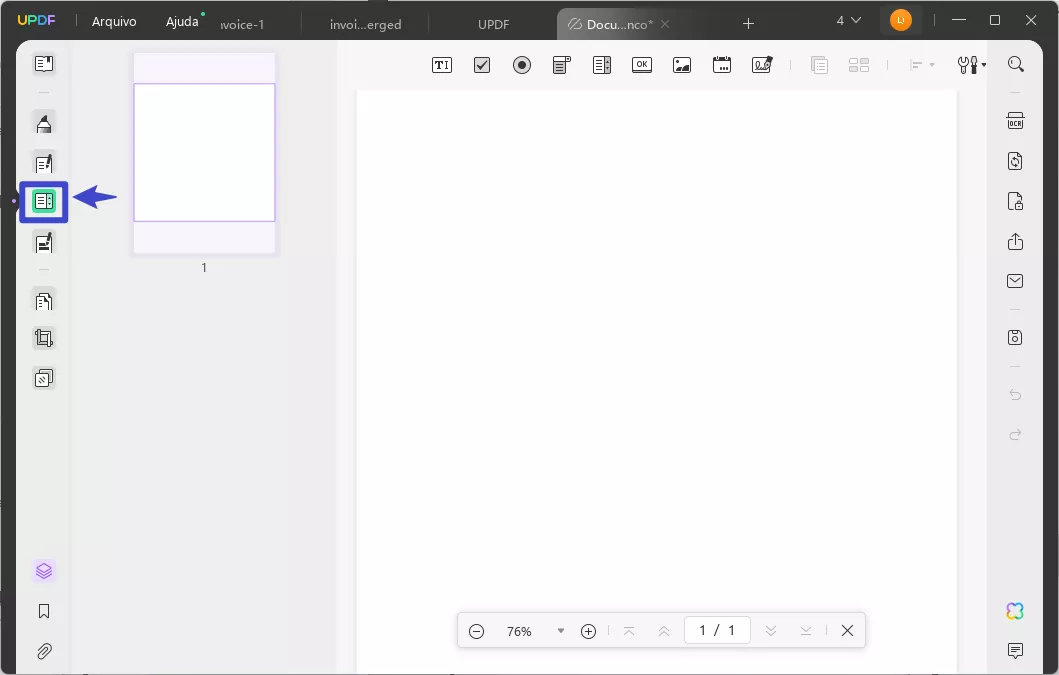Add an image field to the form

click(681, 65)
